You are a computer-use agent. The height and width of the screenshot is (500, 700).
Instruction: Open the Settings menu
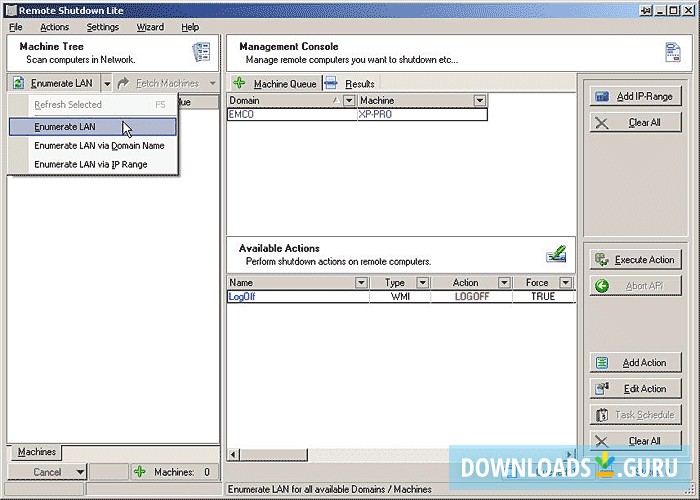103,27
